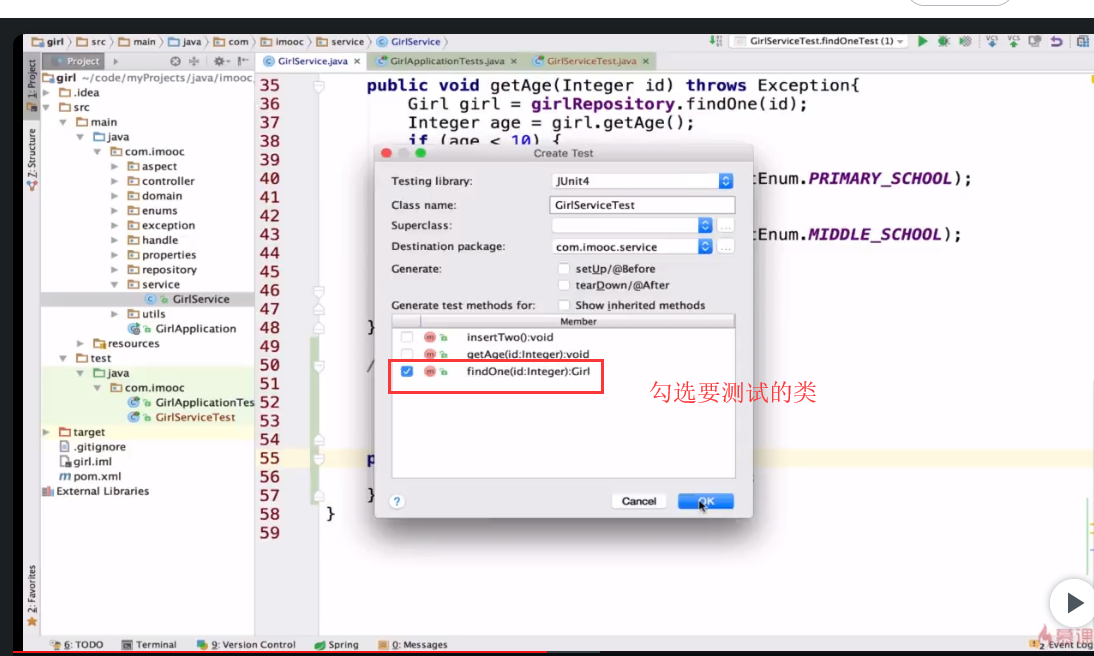Close the GirlApplicationTests.java tab
Viewport: 1094px width, 656px height.
tap(514, 61)
